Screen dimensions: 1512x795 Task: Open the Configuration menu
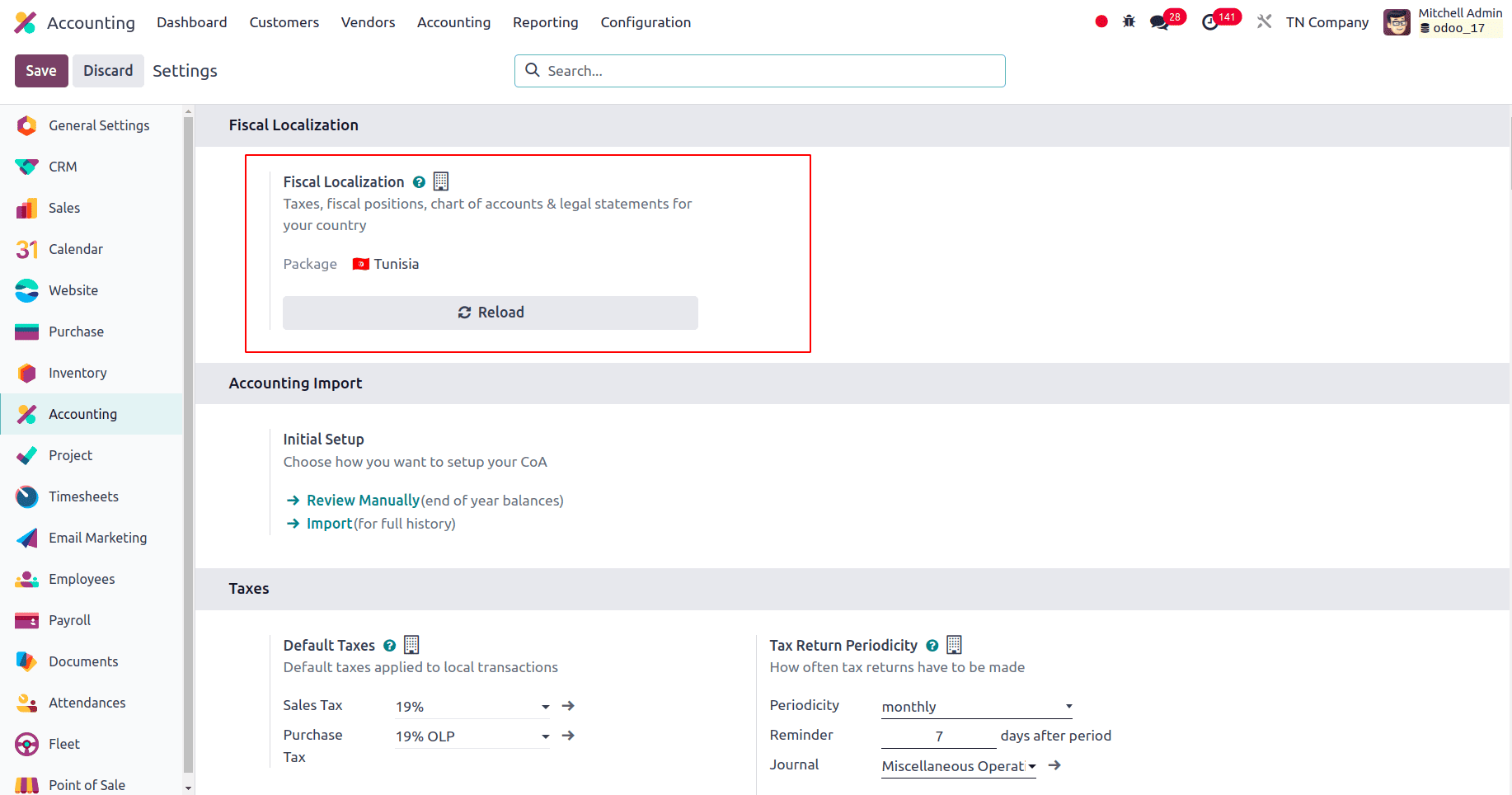[646, 22]
